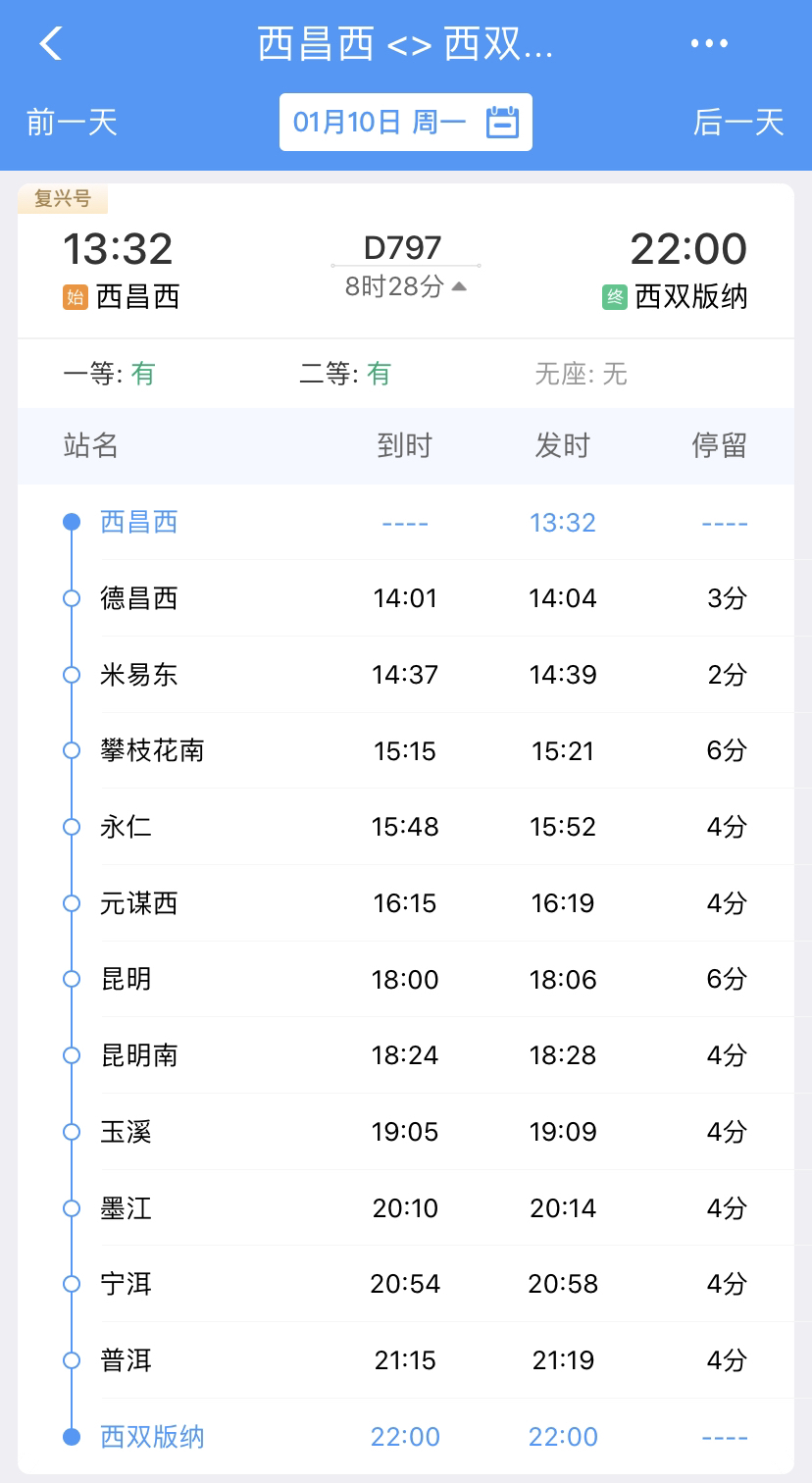Tap the back arrow icon
The height and width of the screenshot is (1483, 812).
(51, 44)
